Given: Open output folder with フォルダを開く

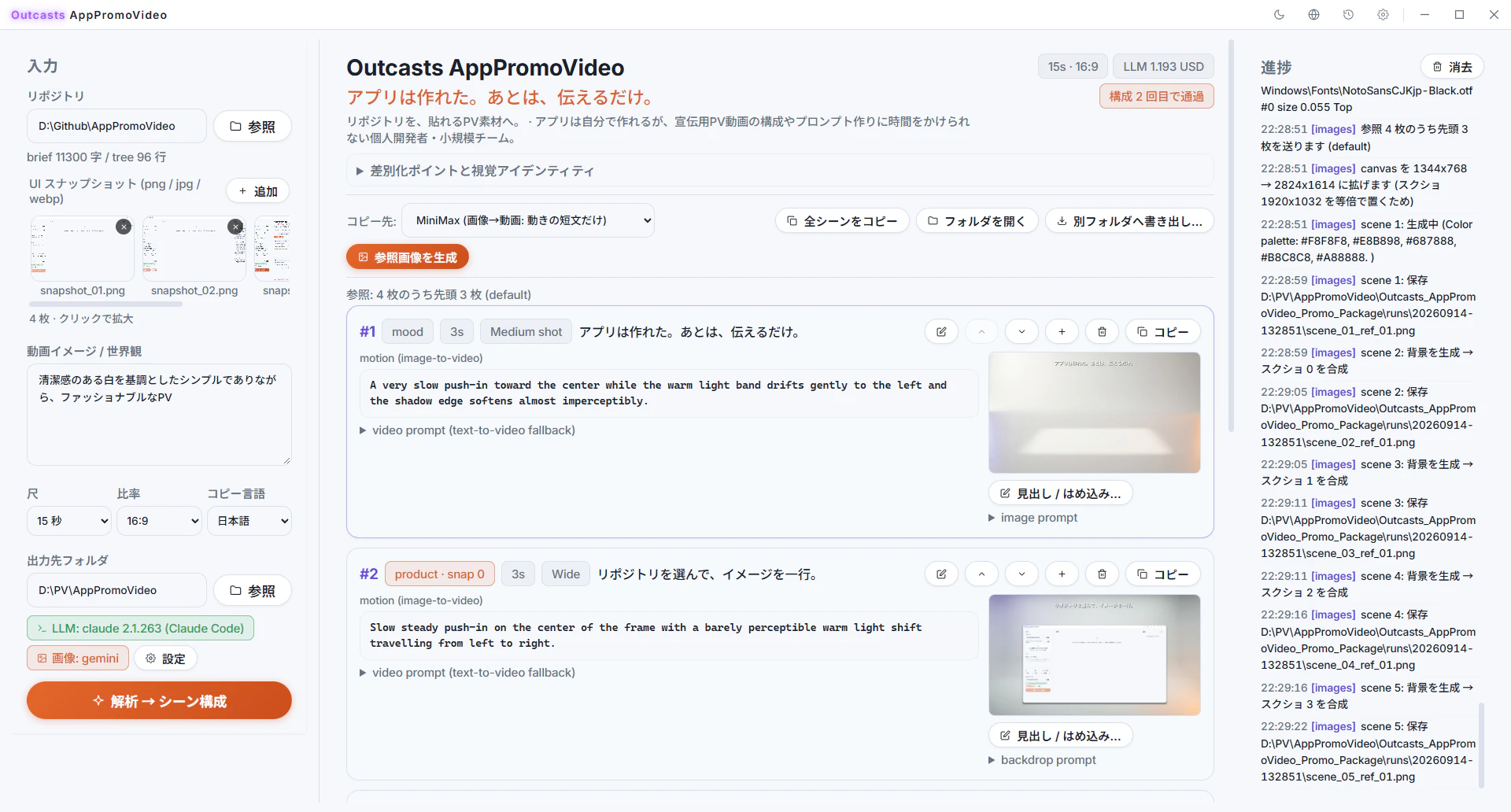Looking at the screenshot, I should click(x=977, y=221).
